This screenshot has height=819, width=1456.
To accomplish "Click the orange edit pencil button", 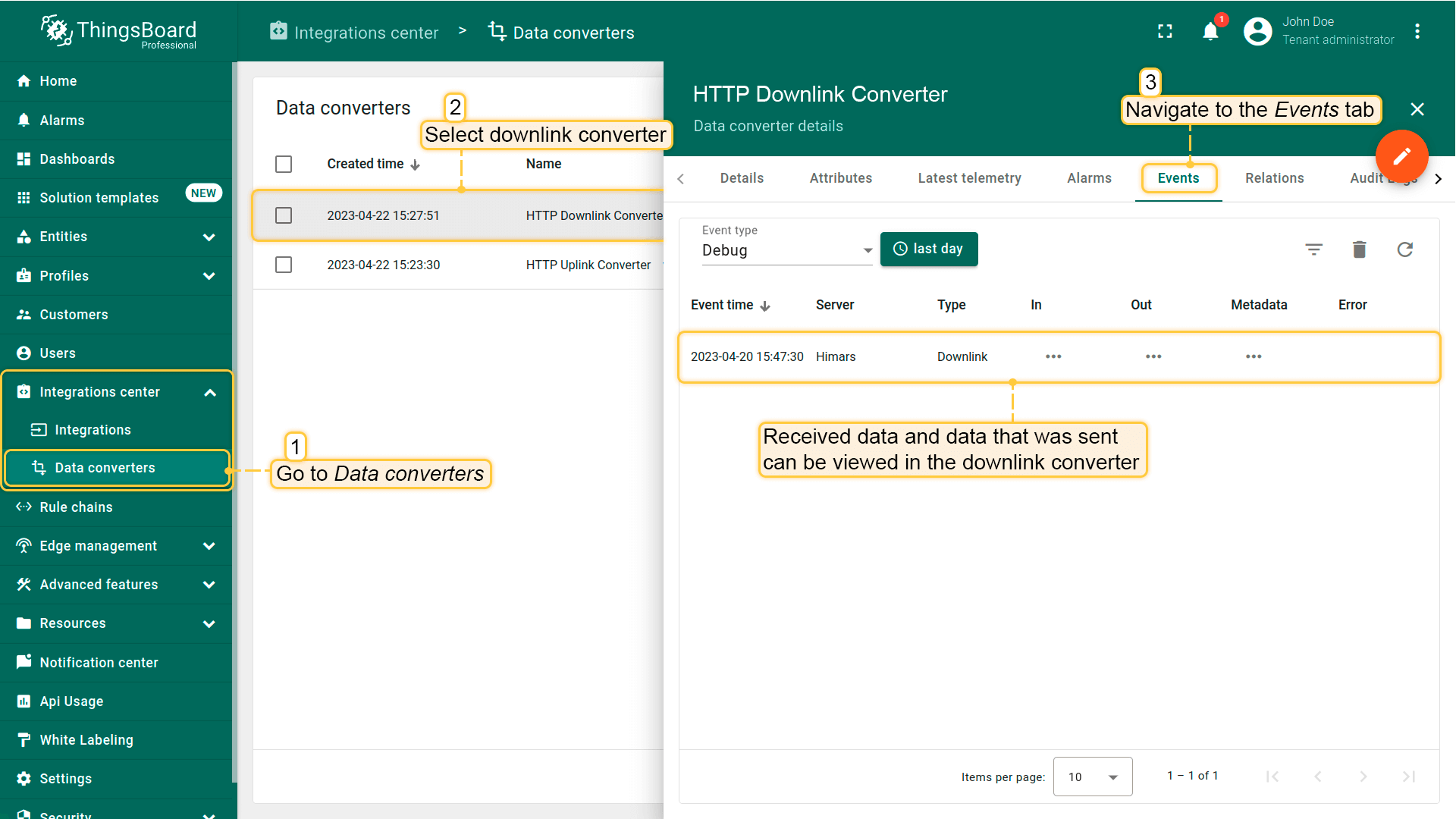I will (x=1401, y=156).
